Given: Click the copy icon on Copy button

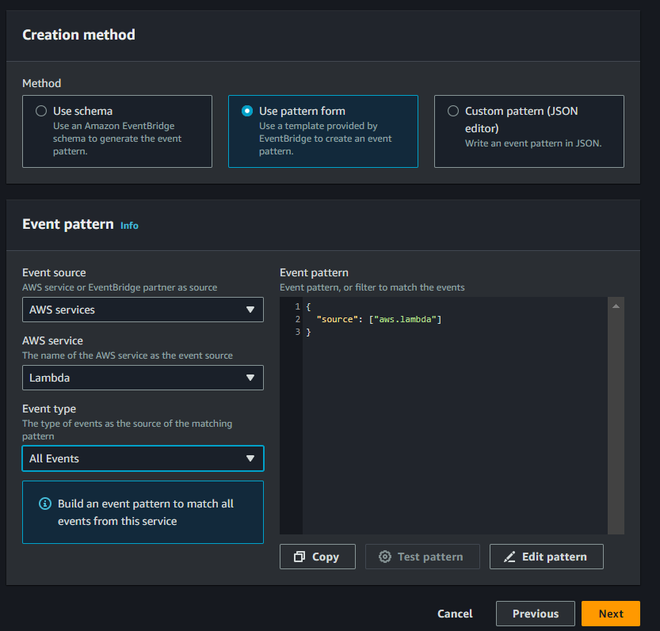Looking at the screenshot, I should point(299,557).
